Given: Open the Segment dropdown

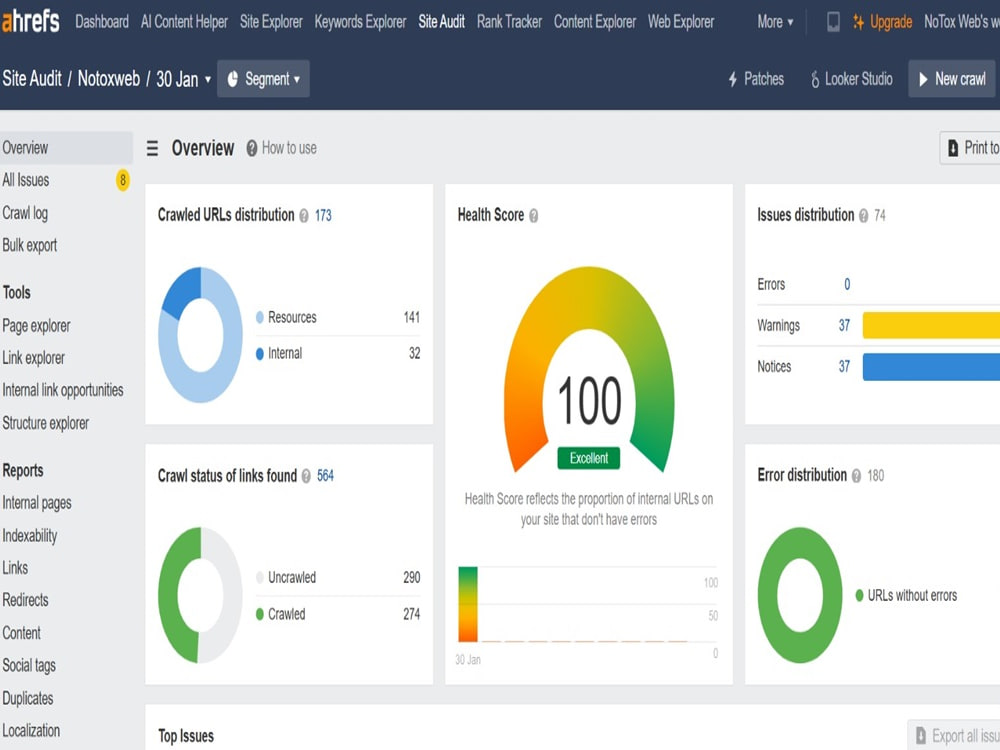Looking at the screenshot, I should tap(263, 78).
